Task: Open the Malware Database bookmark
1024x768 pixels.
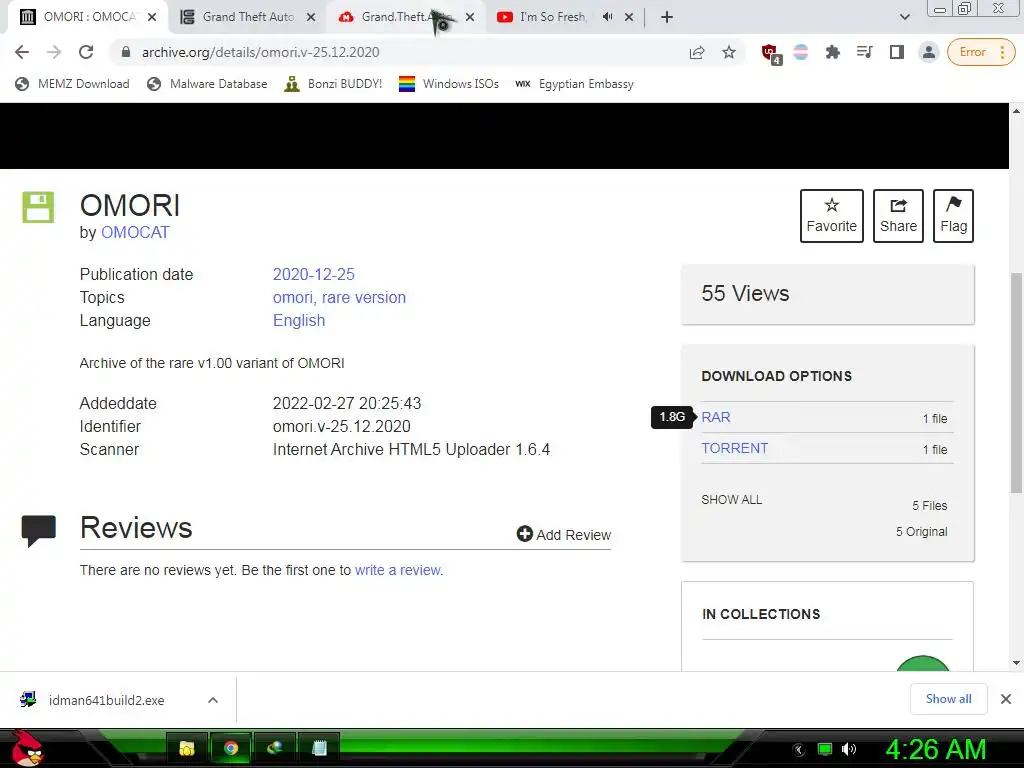Action: (x=208, y=84)
